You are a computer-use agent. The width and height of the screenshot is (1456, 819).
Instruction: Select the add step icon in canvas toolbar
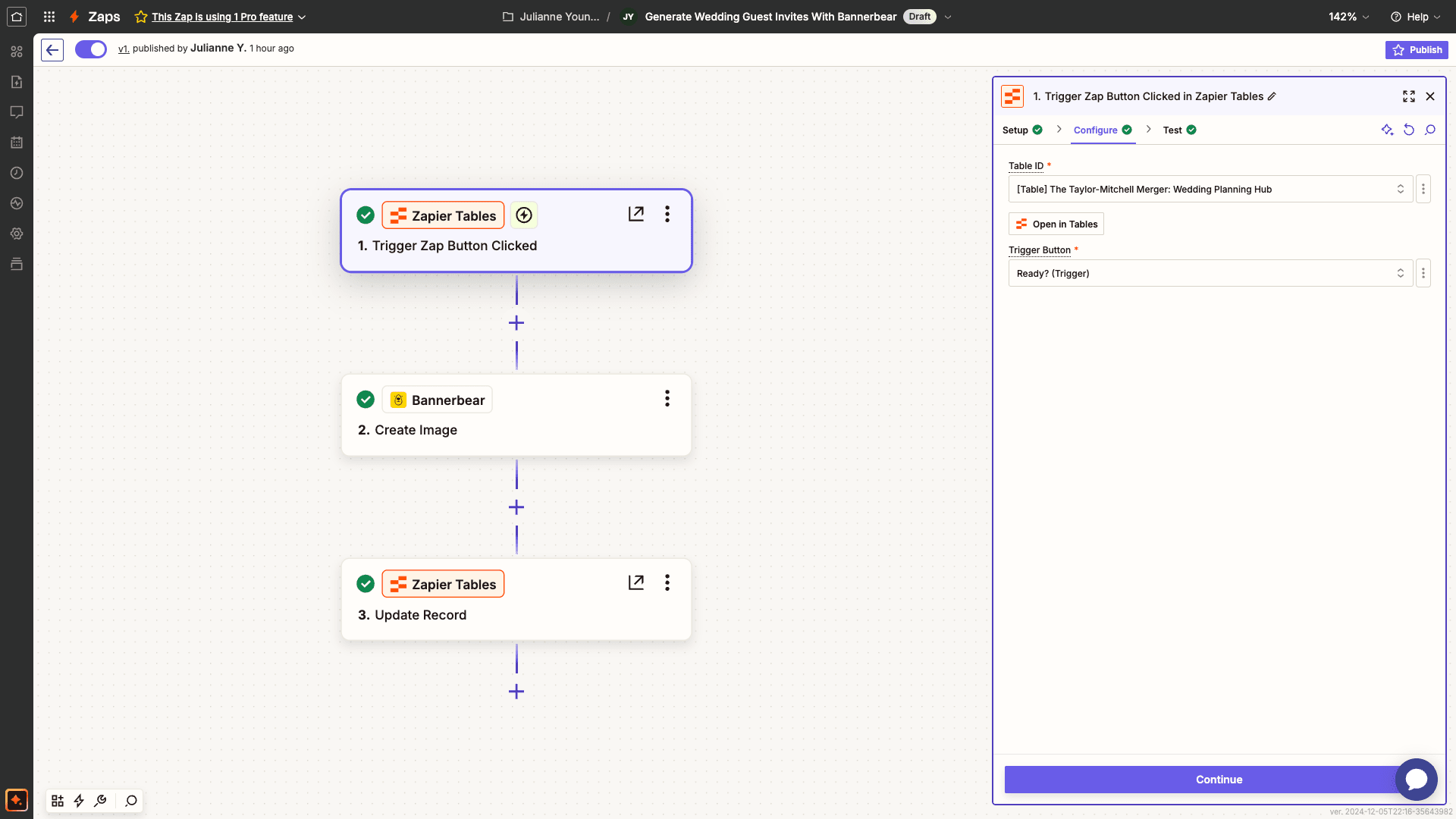coord(57,800)
